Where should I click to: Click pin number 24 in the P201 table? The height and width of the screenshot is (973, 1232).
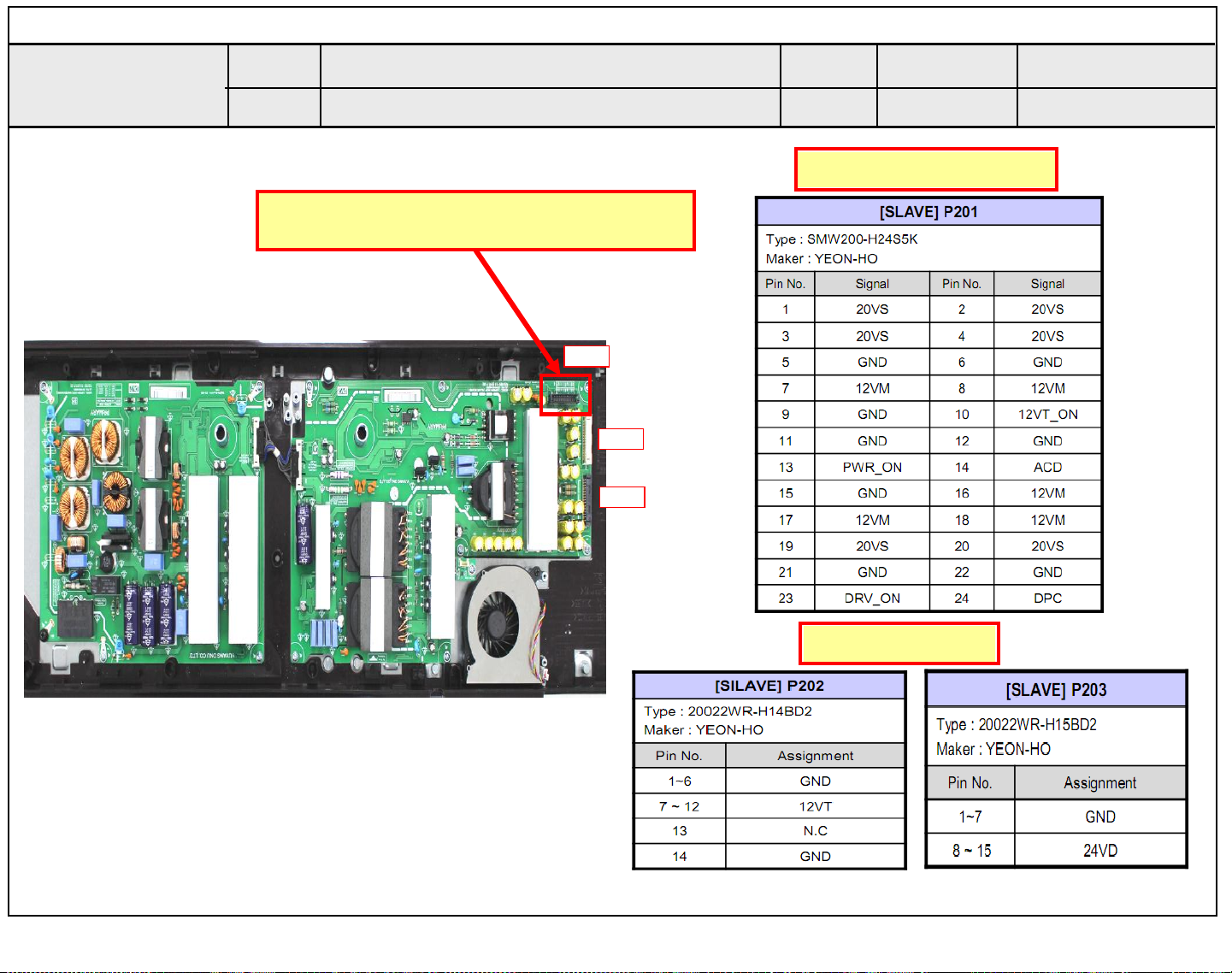962,599
